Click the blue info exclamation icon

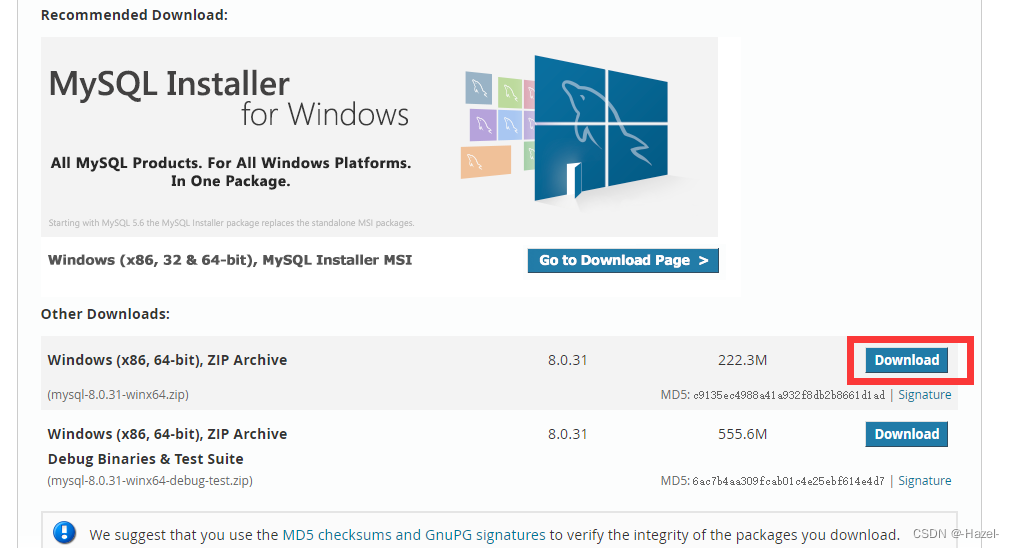(64, 533)
